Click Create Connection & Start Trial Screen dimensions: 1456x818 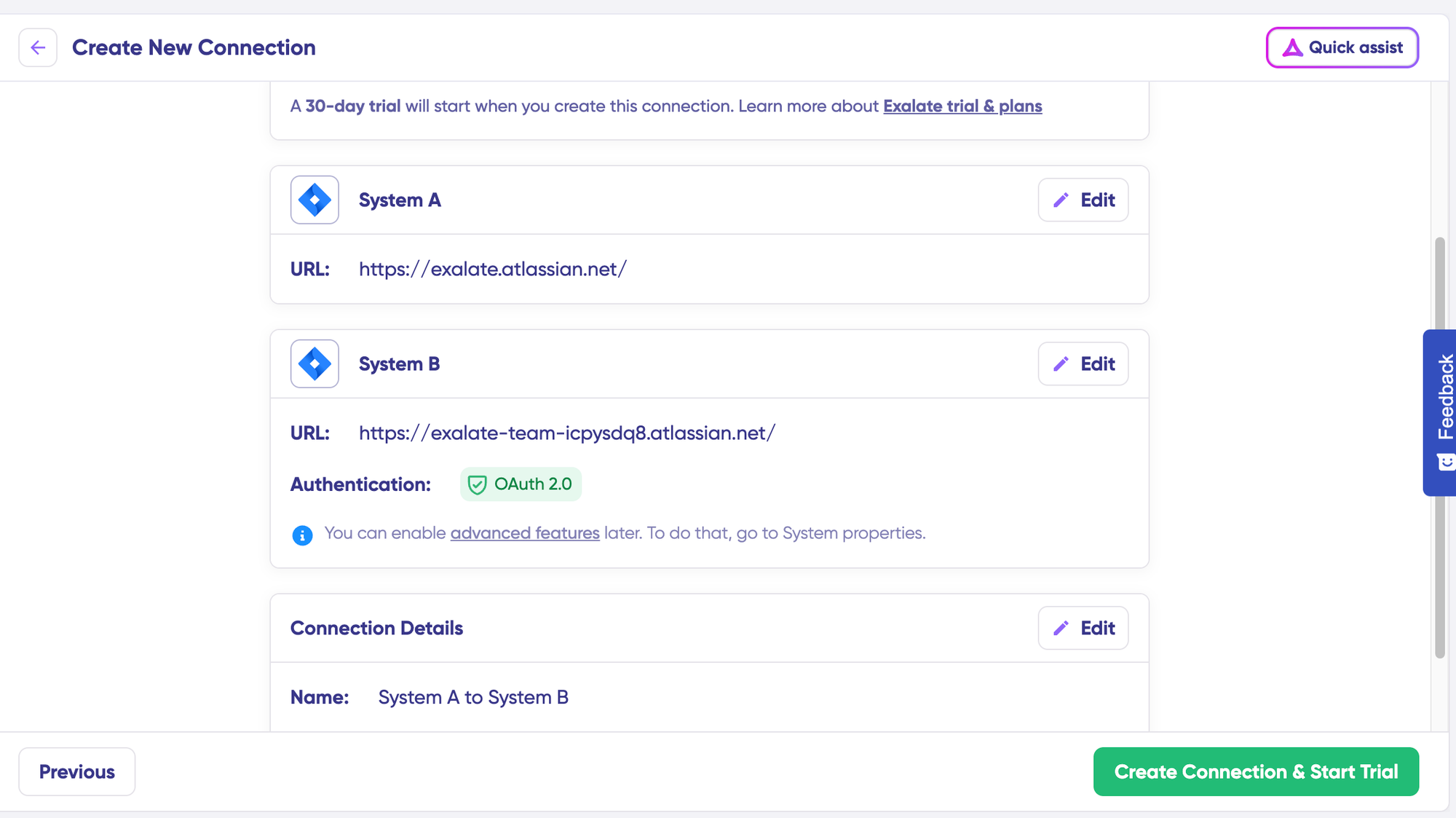[x=1256, y=771]
